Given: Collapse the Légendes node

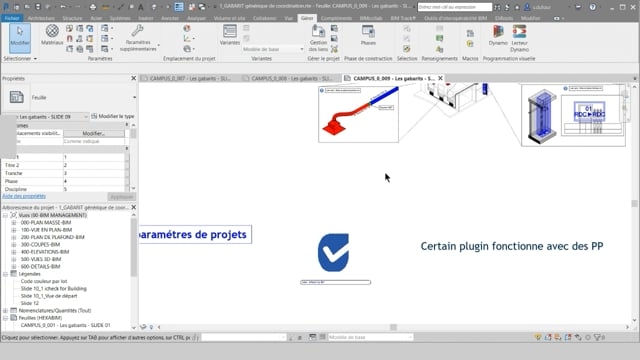Looking at the screenshot, I should pyautogui.click(x=6, y=274).
